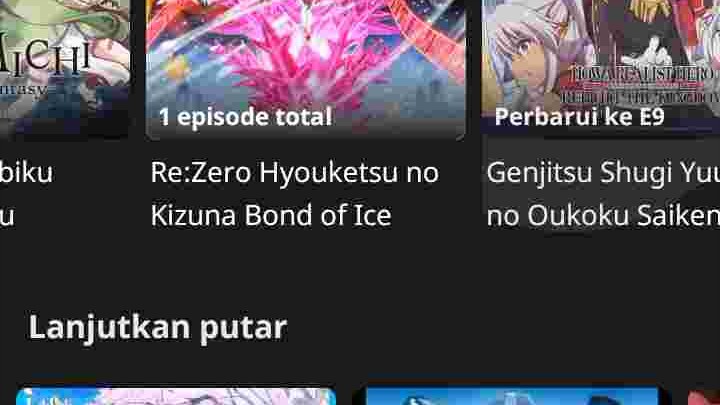The image size is (720, 405).
Task: Click the truncated "biku" anime title
Action: (x=26, y=173)
